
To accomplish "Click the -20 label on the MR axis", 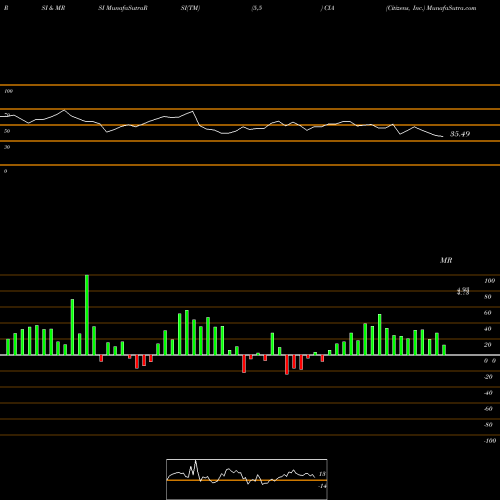I will point(488,377).
